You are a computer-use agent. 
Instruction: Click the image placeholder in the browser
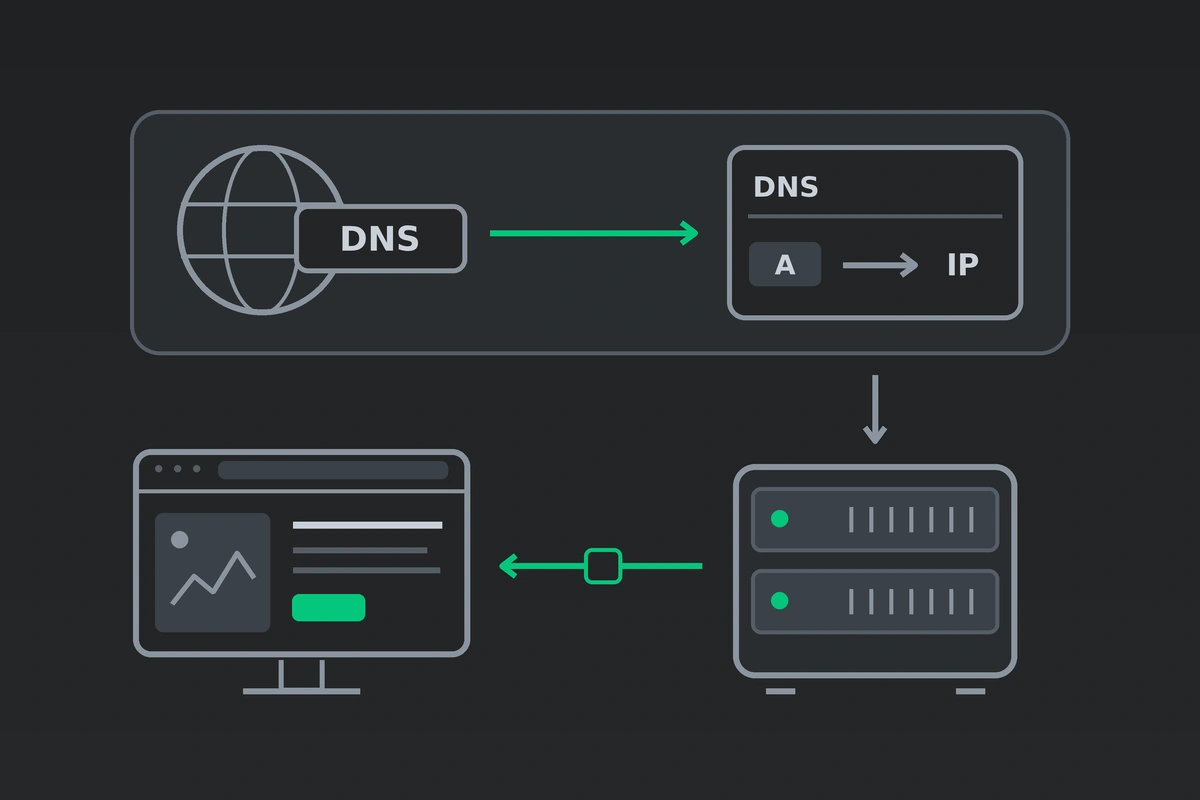tap(212, 572)
